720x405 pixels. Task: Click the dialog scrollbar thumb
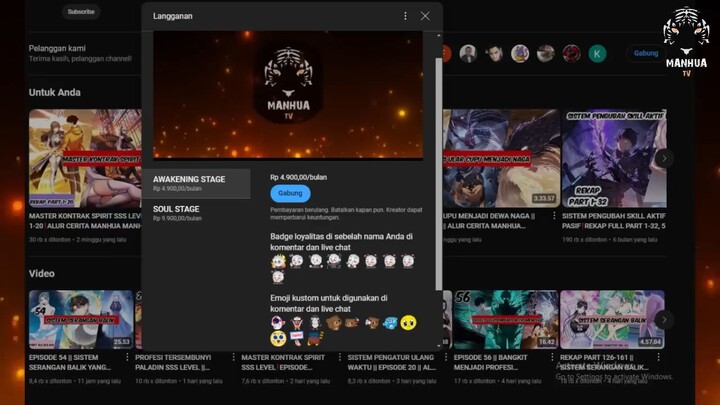coord(439,174)
